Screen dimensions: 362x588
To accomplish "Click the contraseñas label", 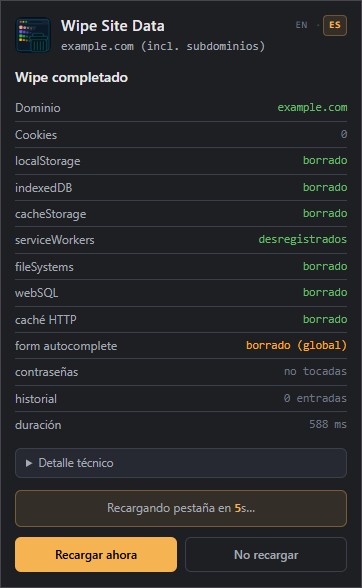I will tap(47, 372).
